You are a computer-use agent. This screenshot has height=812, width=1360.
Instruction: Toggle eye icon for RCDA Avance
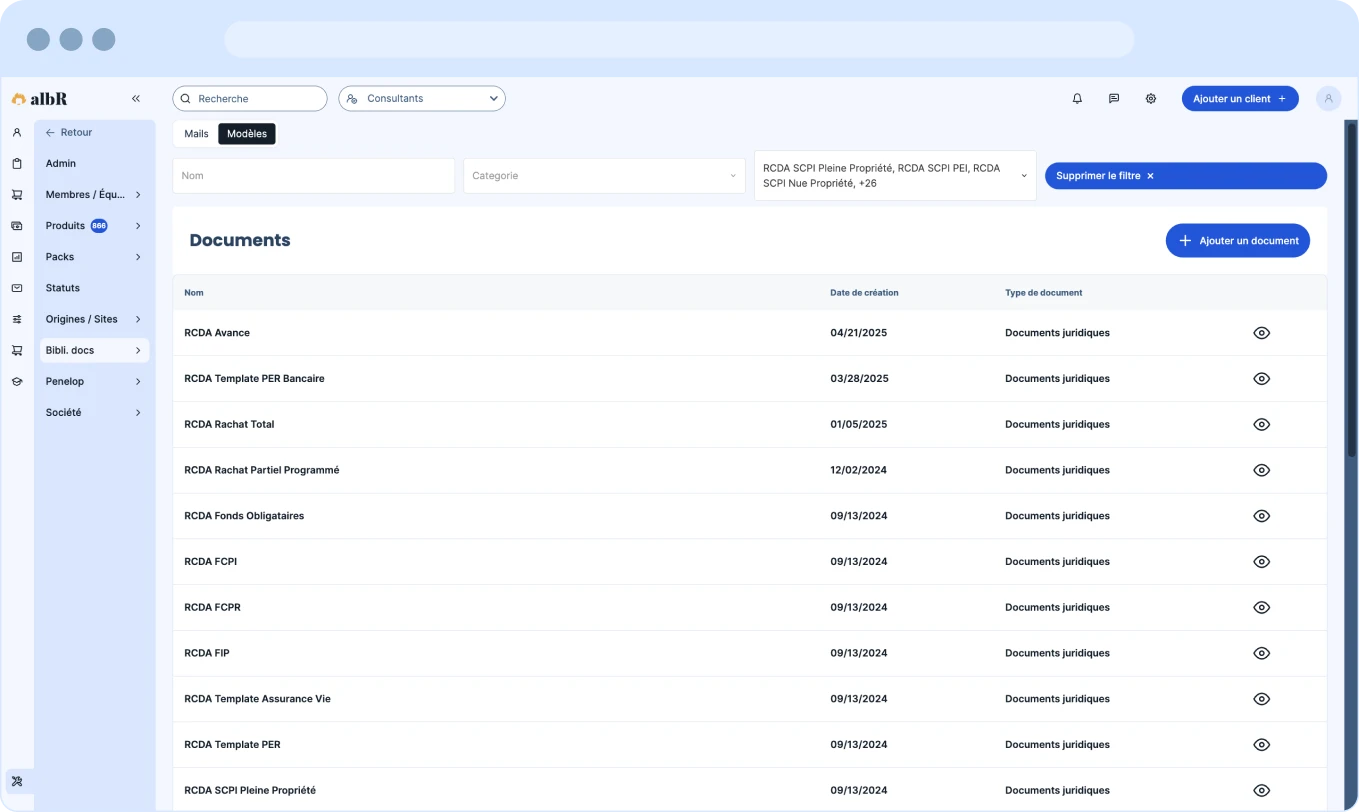pos(1261,333)
